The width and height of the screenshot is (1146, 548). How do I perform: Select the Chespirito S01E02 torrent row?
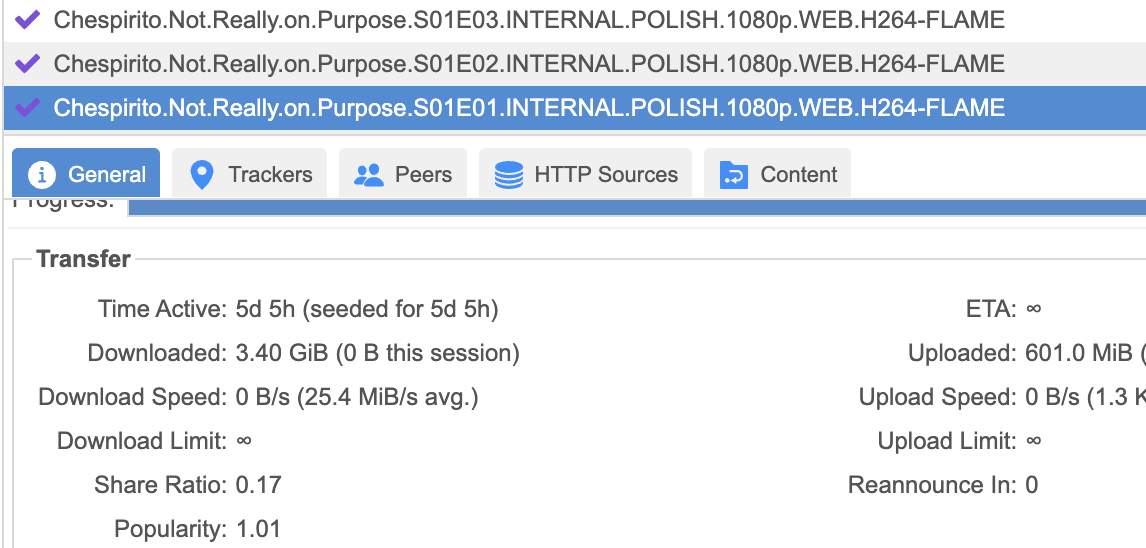pos(528,63)
